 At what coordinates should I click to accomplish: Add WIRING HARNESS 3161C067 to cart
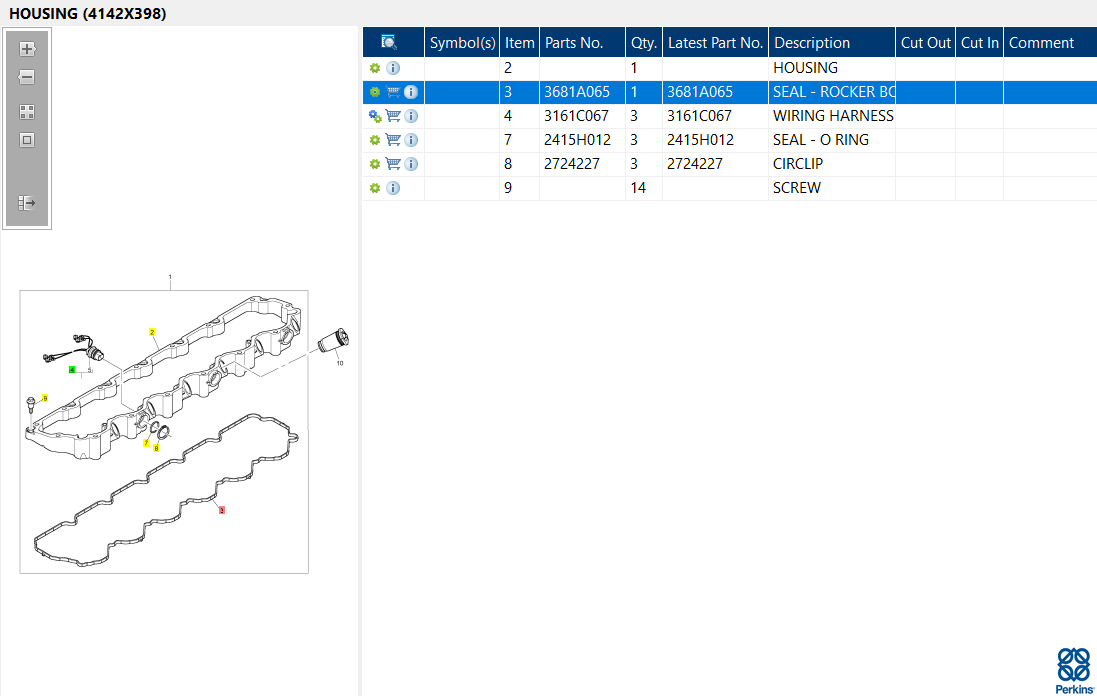point(393,116)
